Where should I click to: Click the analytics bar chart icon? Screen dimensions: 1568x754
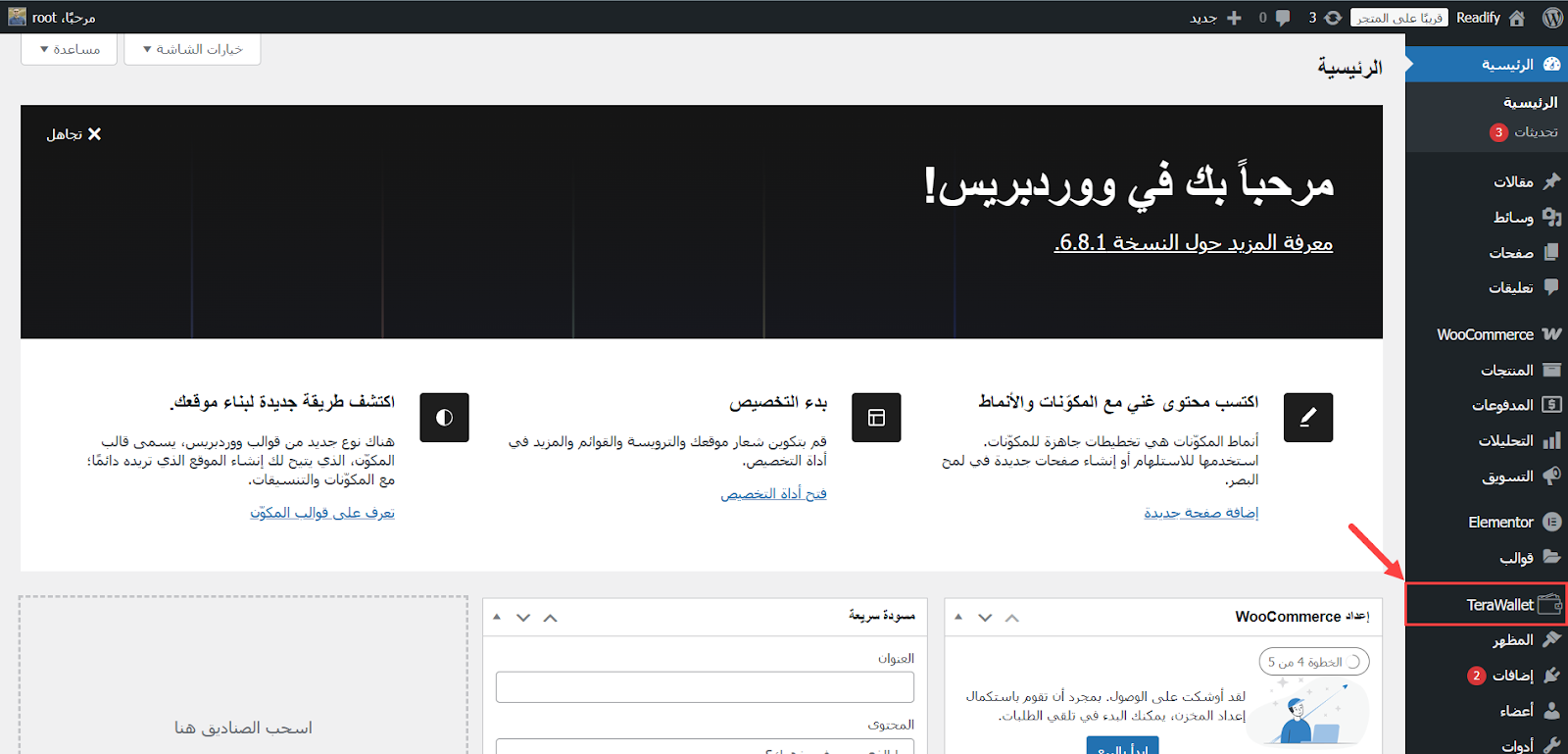pos(1551,440)
